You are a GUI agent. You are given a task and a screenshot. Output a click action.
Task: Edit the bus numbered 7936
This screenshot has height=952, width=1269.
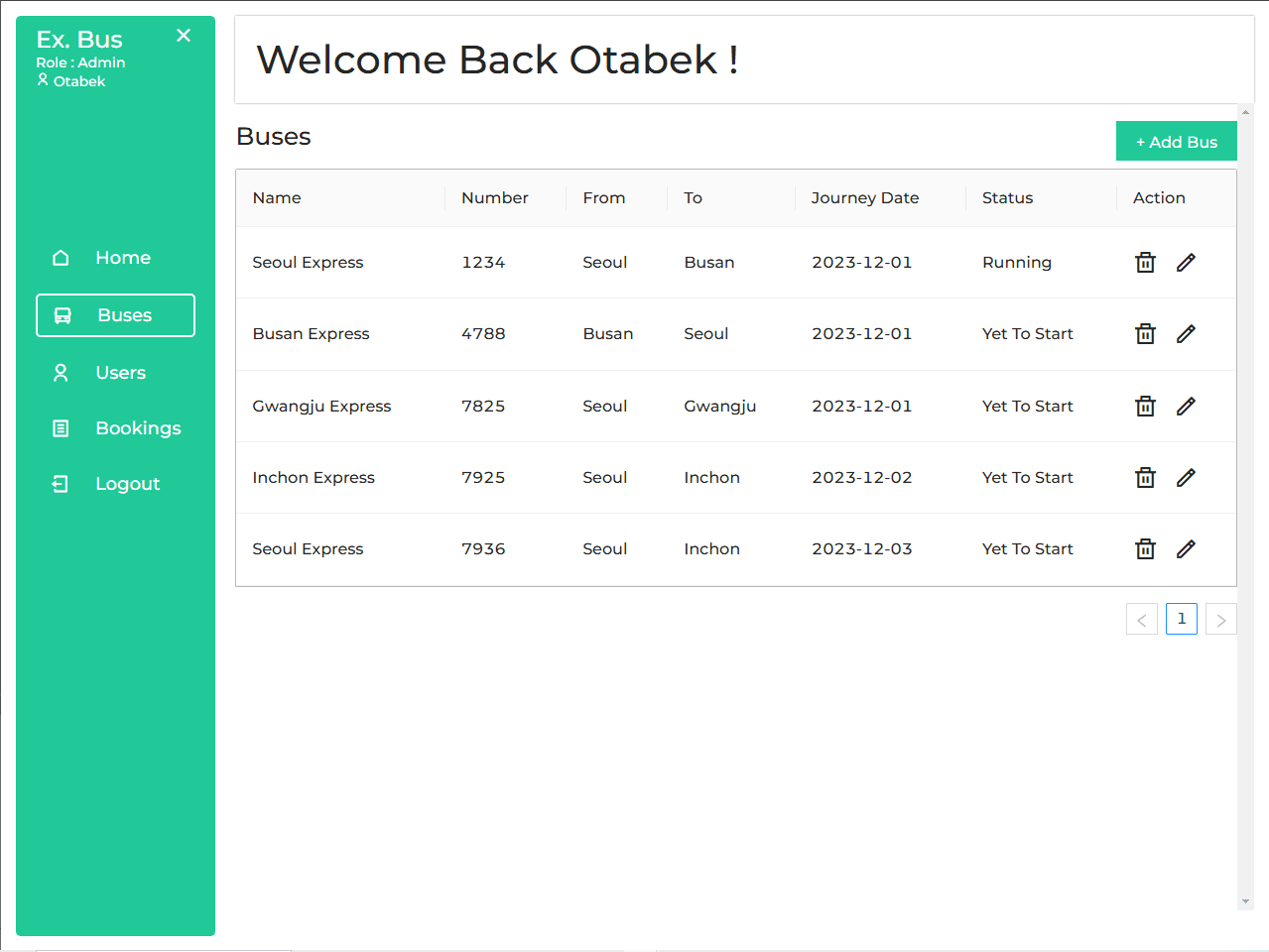[1186, 549]
